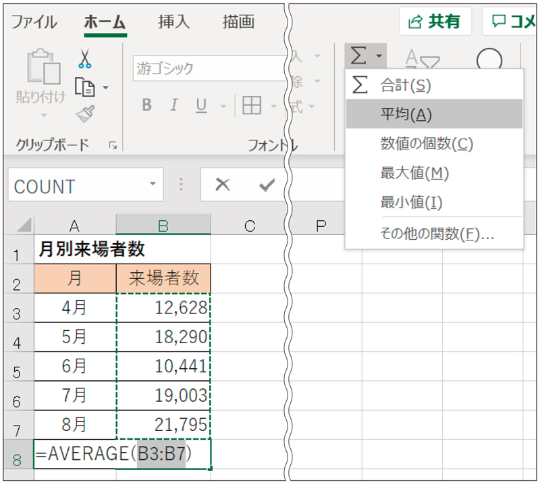Click the Borders grid icon
Screen dimensions: 540x485
pyautogui.click(x=252, y=105)
